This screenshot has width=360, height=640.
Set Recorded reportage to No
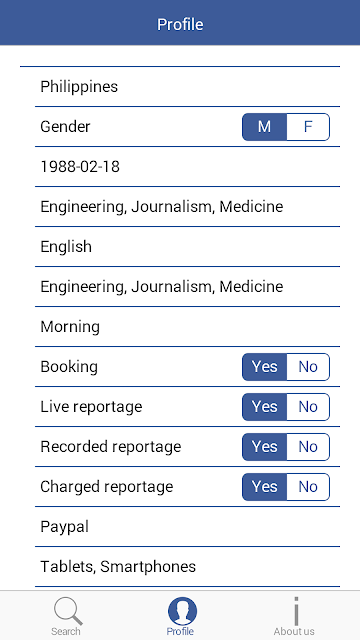pyautogui.click(x=308, y=447)
